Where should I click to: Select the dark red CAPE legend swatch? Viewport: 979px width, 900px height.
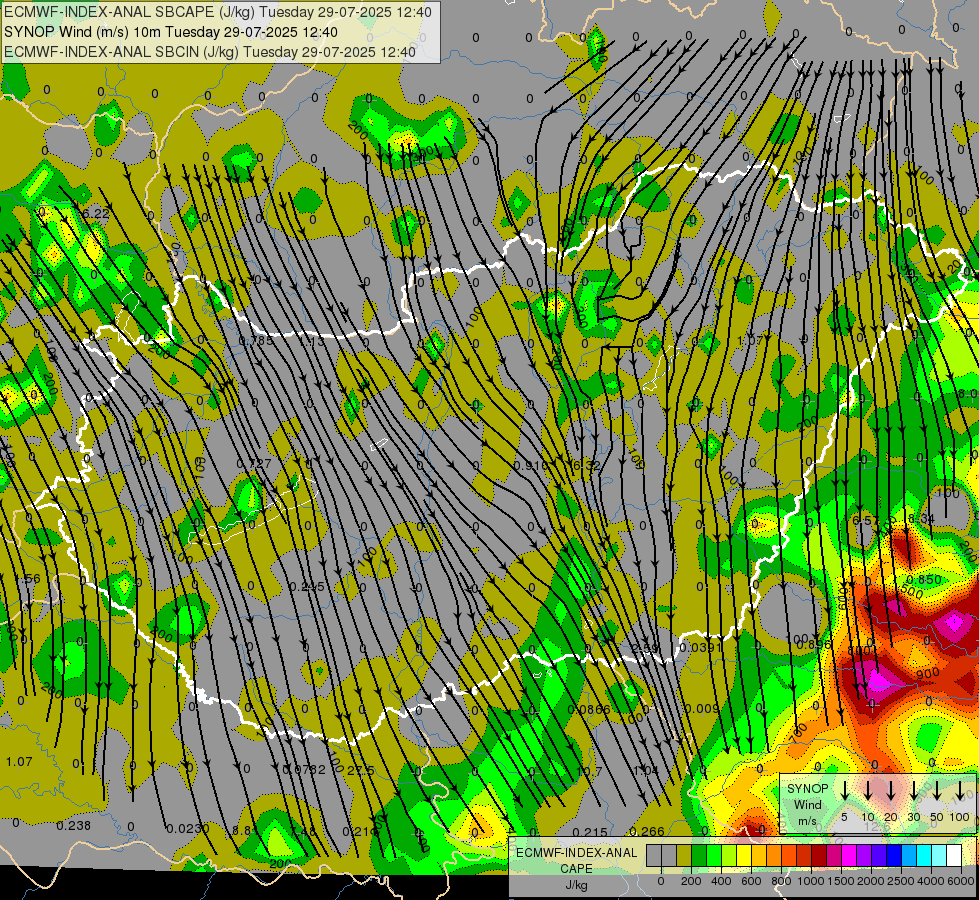click(819, 856)
